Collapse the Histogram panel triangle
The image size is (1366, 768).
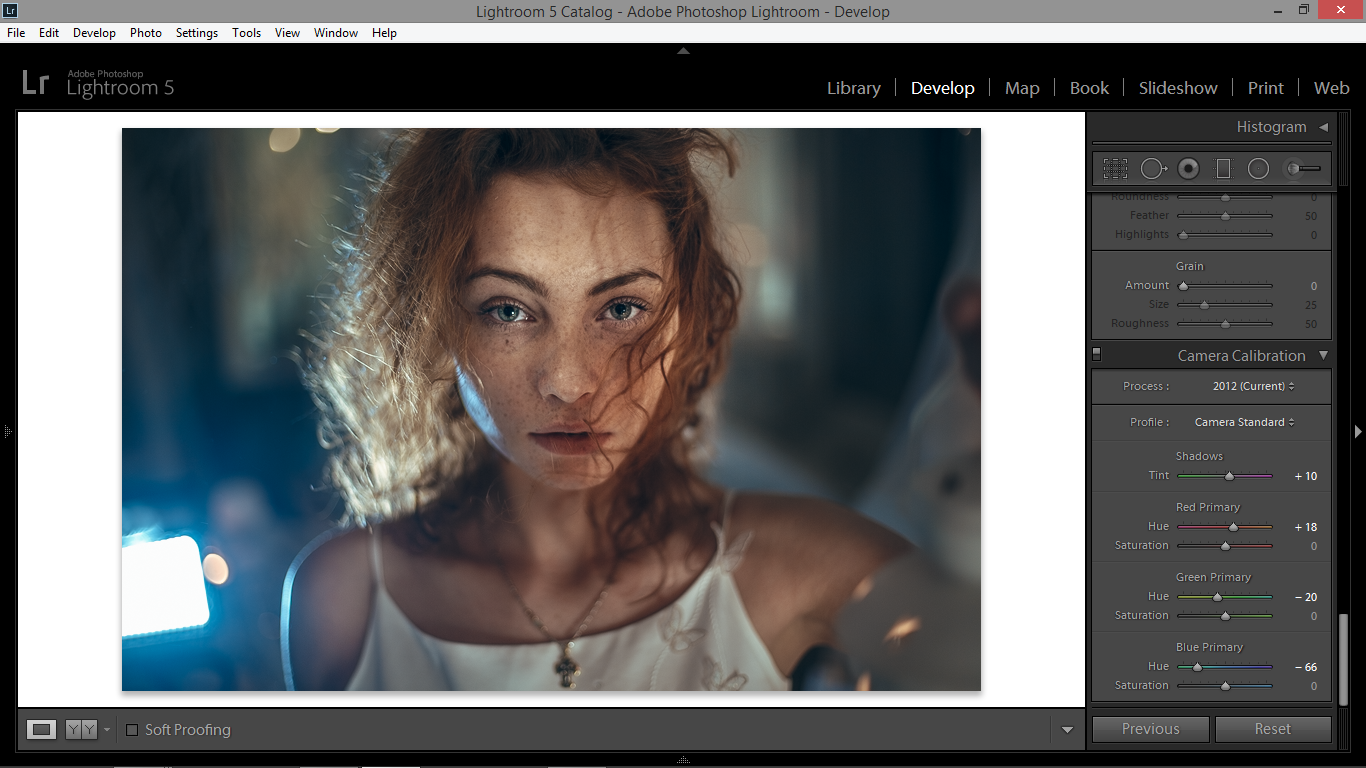[1323, 127]
